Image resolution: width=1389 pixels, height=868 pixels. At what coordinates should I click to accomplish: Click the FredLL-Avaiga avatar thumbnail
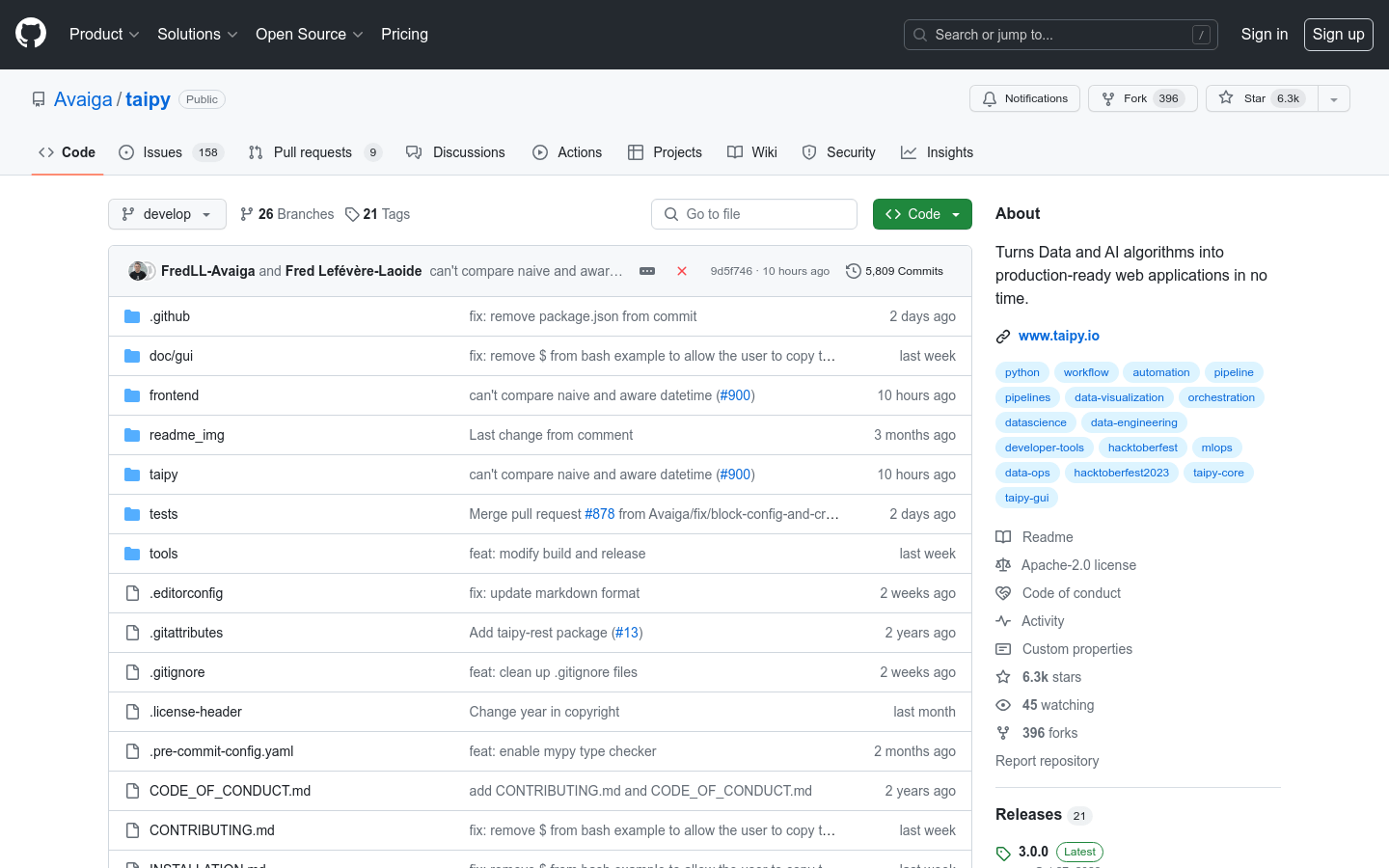pyautogui.click(x=138, y=271)
